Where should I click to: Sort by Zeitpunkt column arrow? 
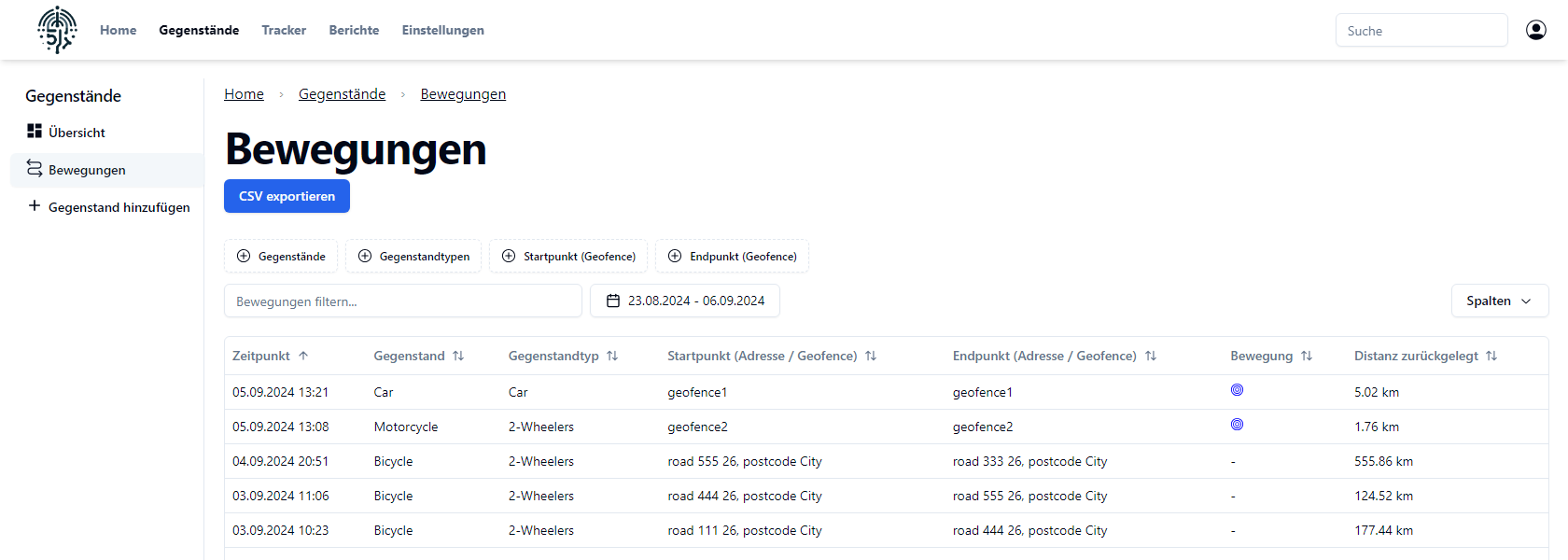click(x=303, y=356)
